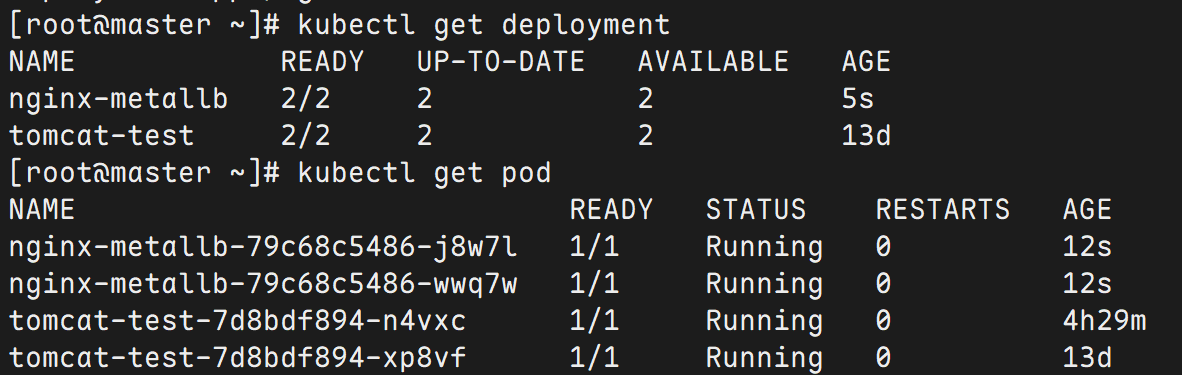Click the UP-TO-DATE column header
Image resolution: width=1182 pixels, height=375 pixels.
tap(501, 62)
